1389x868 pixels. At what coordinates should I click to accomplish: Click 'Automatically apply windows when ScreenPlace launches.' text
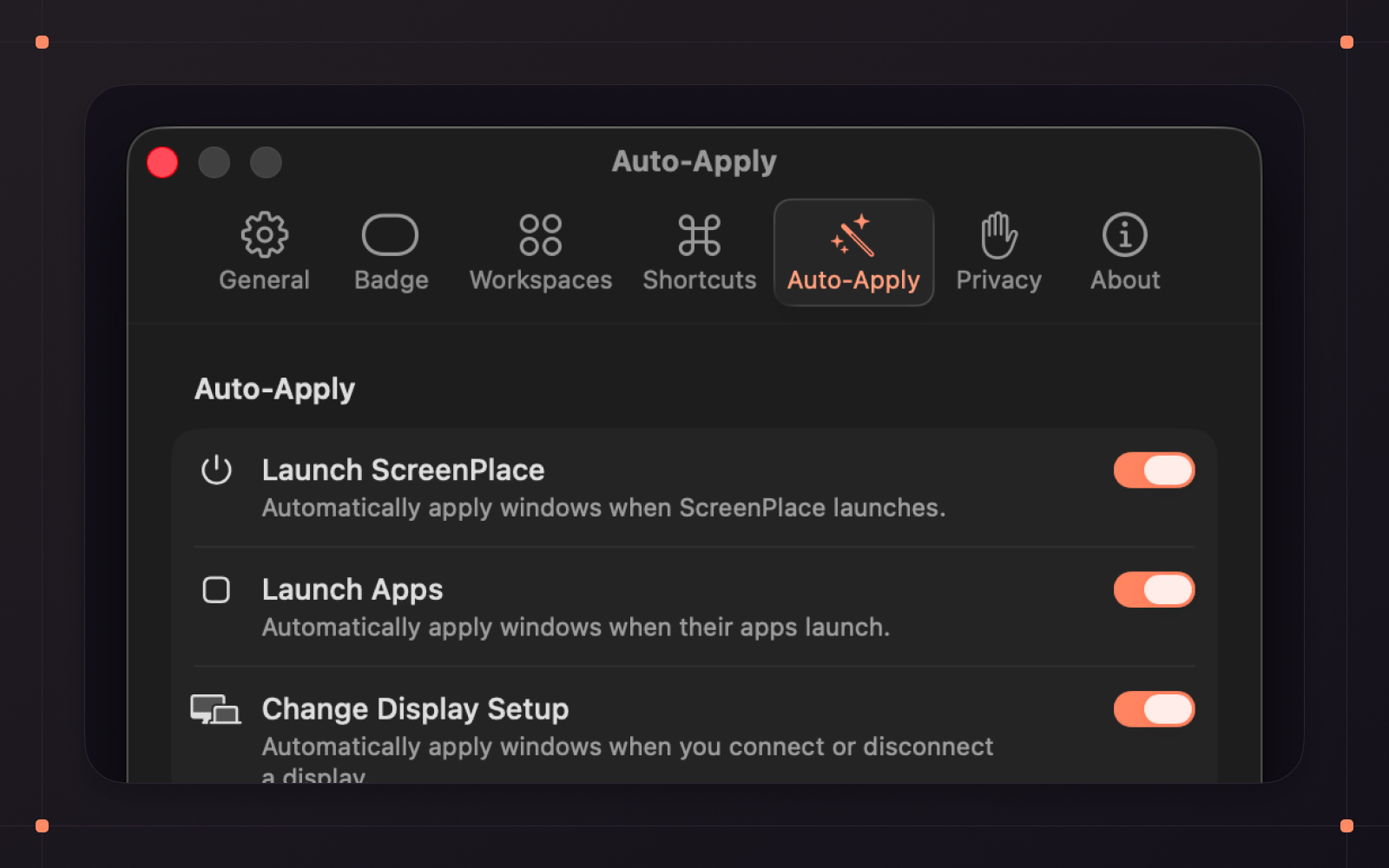point(603,508)
